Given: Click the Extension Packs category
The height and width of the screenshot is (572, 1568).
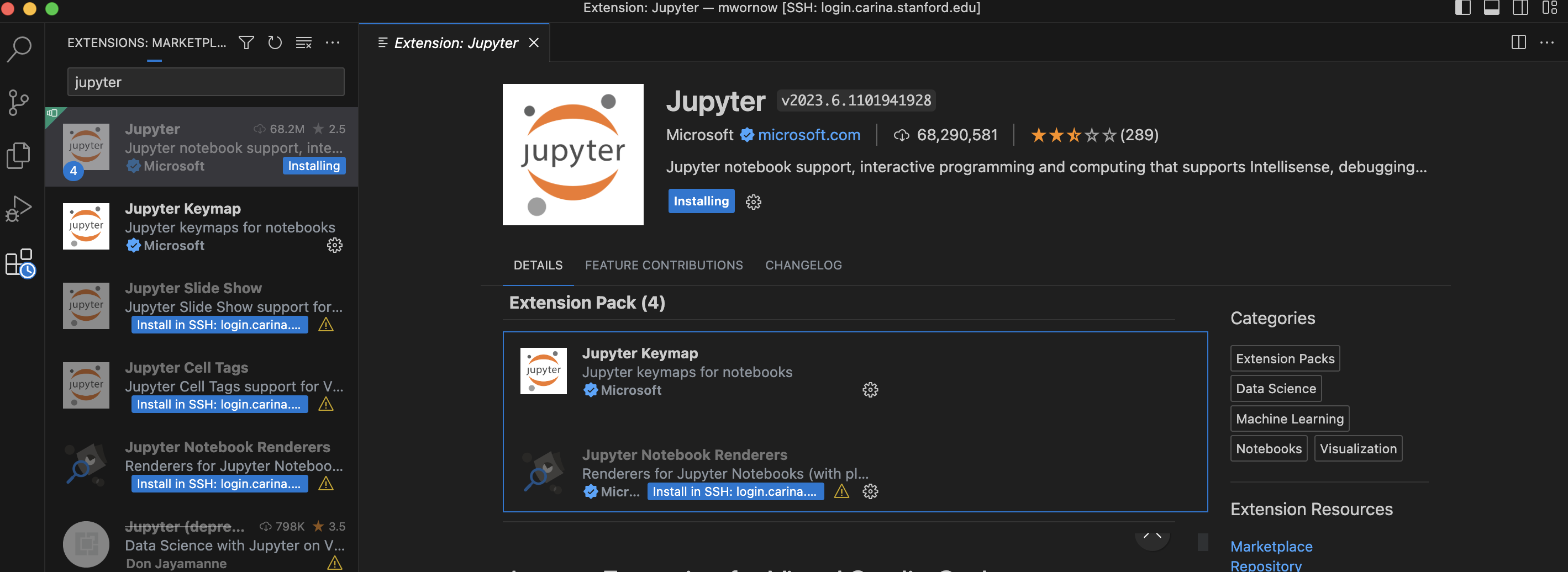Looking at the screenshot, I should click(x=1285, y=358).
